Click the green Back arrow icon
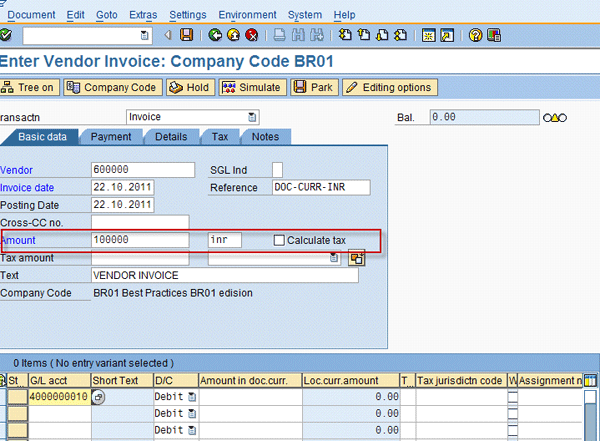The image size is (600, 441). (215, 35)
